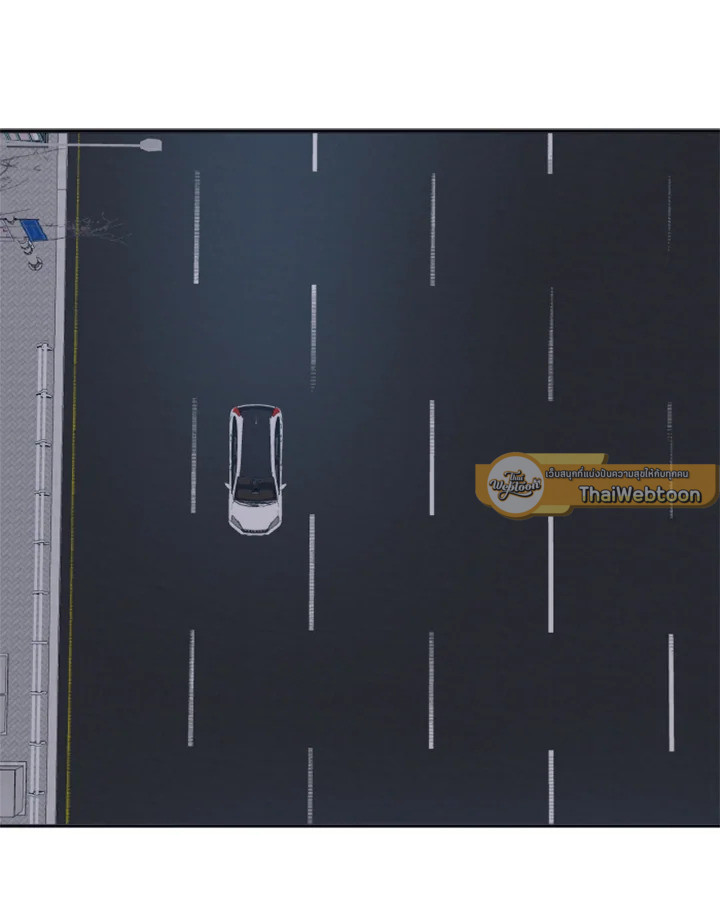This screenshot has height=900, width=720.
Task: Click the street lamp head at top
Action: [150, 145]
